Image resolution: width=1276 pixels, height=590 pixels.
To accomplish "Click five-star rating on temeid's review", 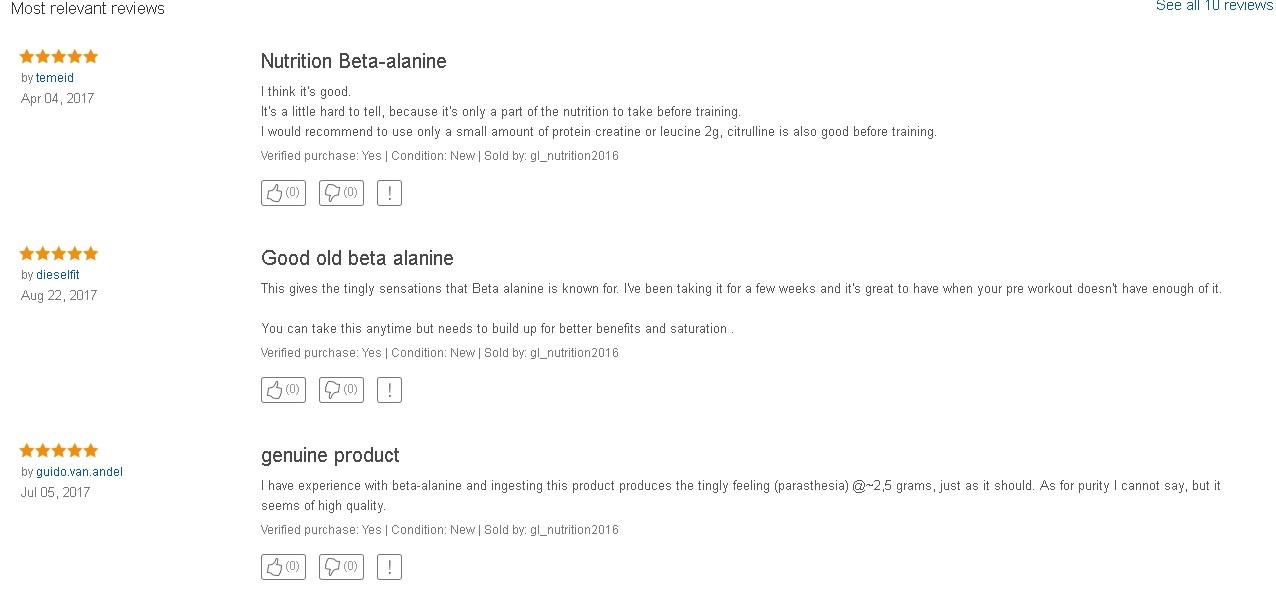I will (59, 57).
